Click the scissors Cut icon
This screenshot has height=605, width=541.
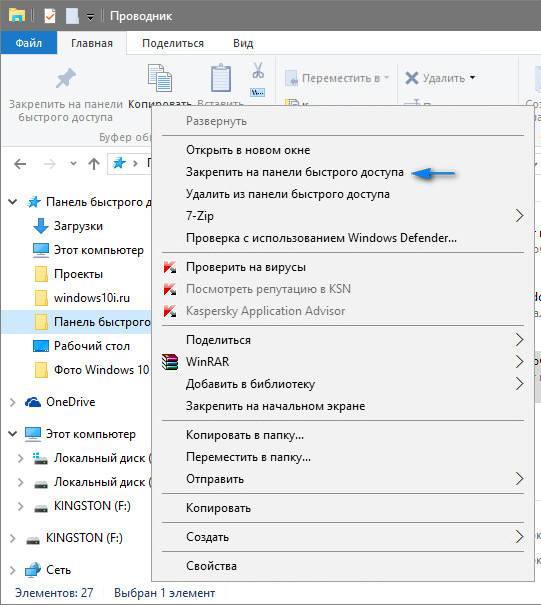tap(258, 71)
